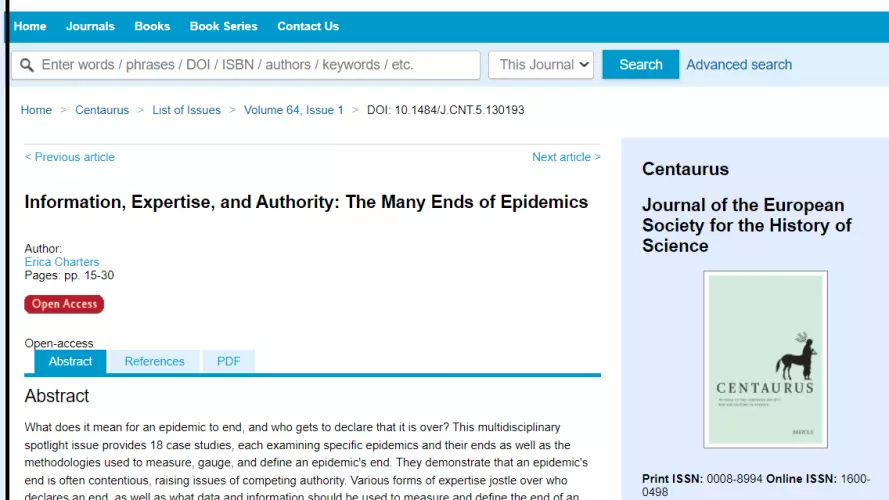This screenshot has width=889, height=500.
Task: Open the This Journal scope dropdown
Action: (x=541, y=65)
